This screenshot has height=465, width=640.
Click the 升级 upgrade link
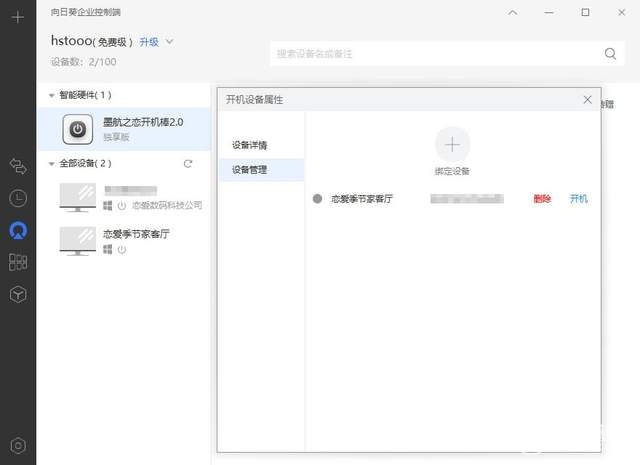pyautogui.click(x=149, y=42)
